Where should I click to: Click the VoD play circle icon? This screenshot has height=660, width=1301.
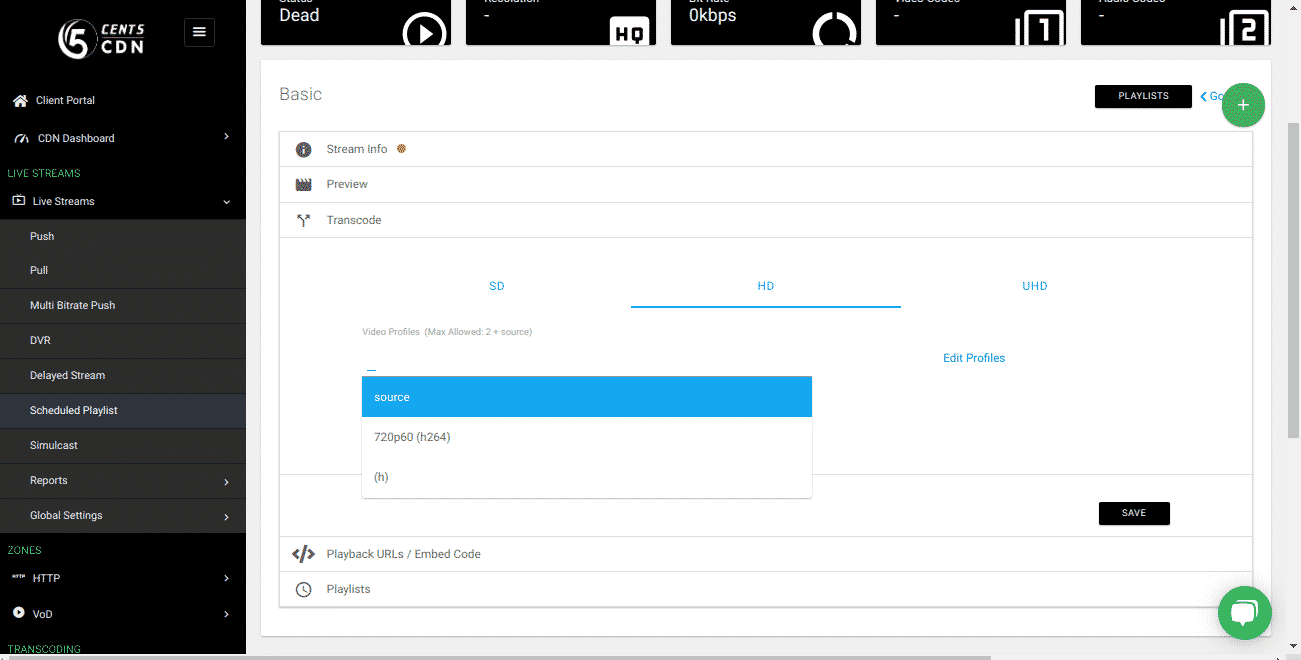pos(19,613)
